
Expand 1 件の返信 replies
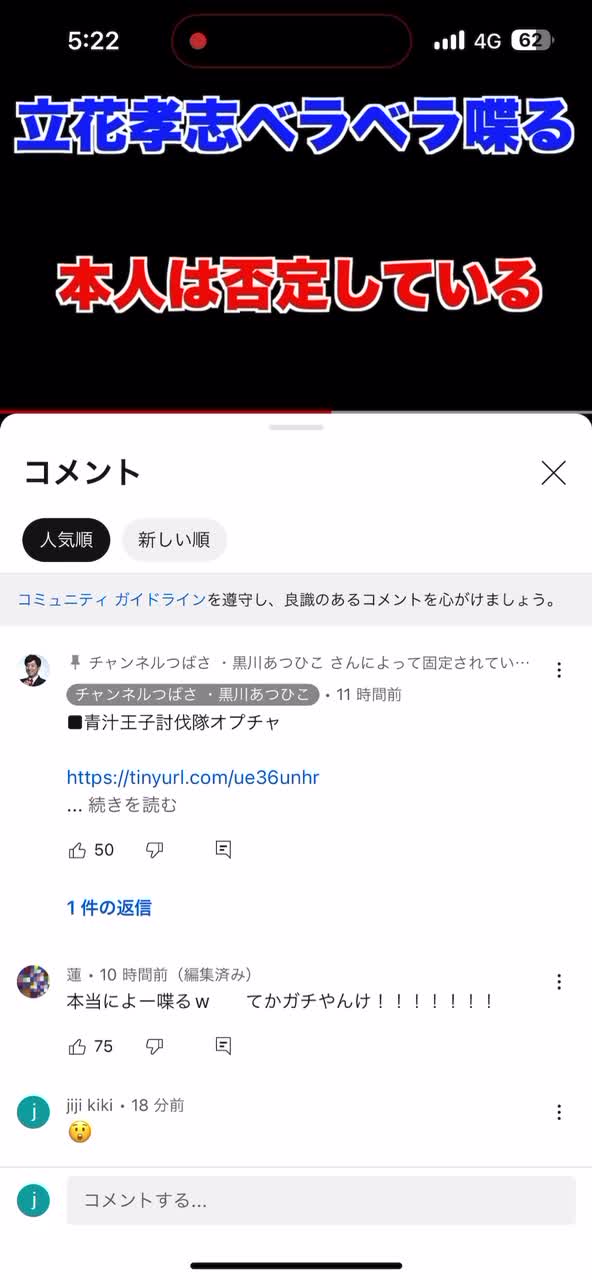109,908
